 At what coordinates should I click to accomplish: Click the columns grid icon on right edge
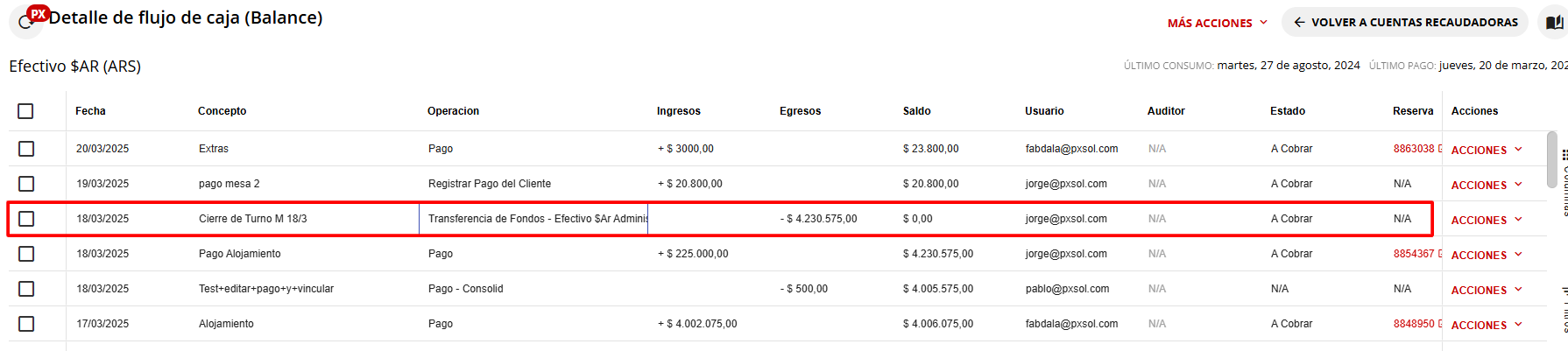(1564, 155)
